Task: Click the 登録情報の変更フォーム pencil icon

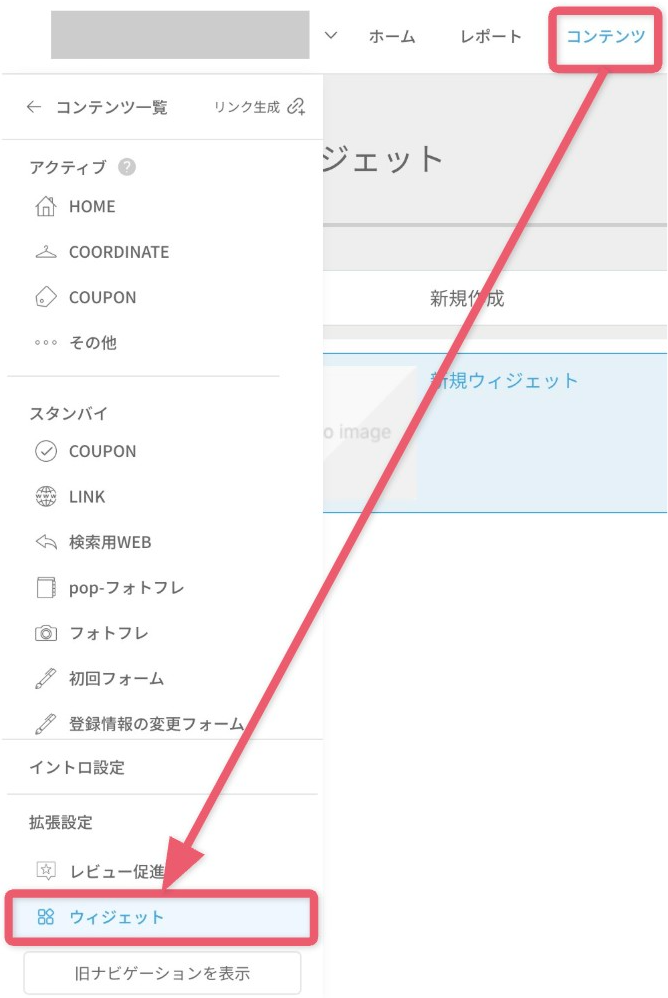Action: (46, 724)
